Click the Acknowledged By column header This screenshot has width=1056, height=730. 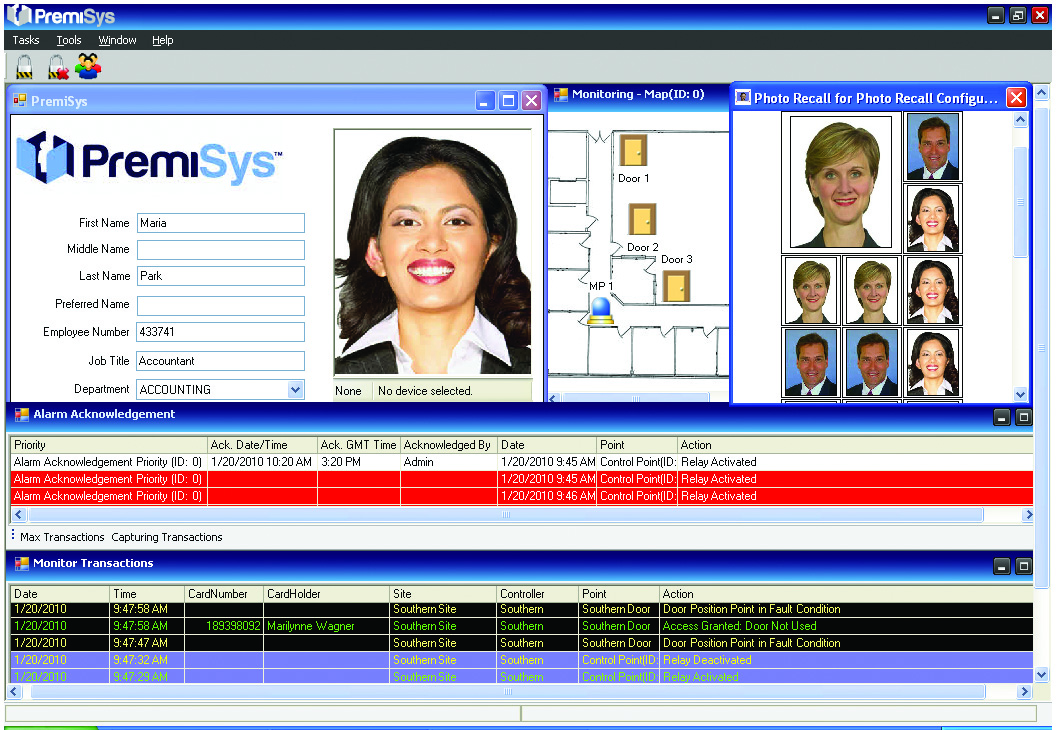tap(447, 445)
